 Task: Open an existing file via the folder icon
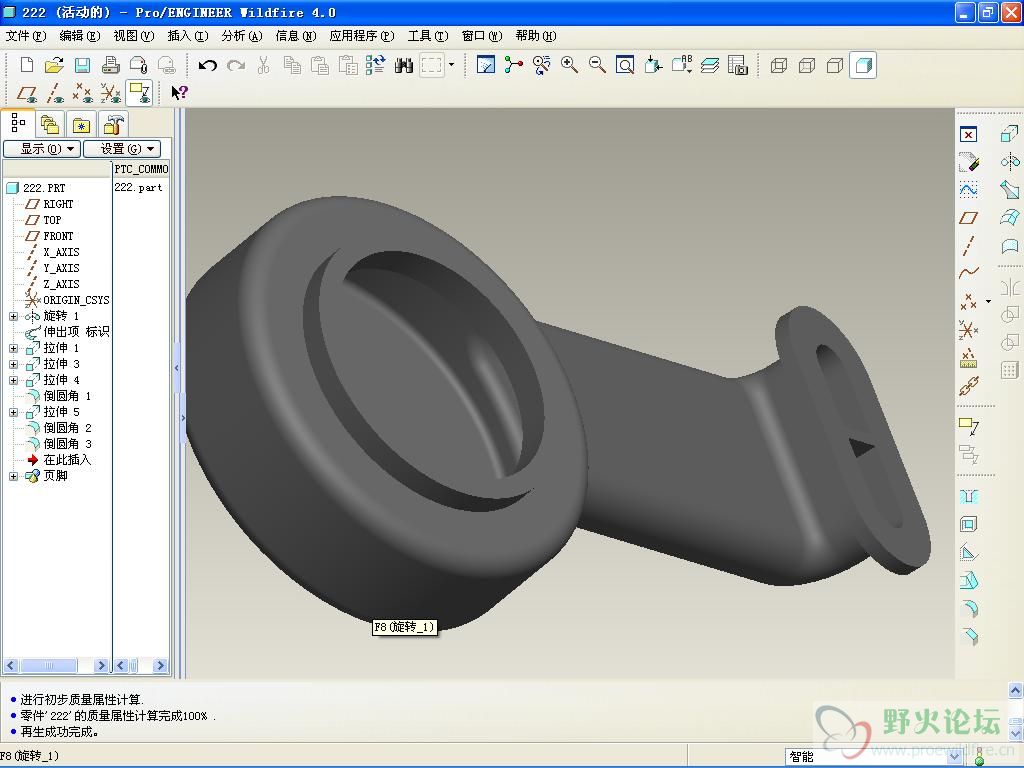(54, 65)
